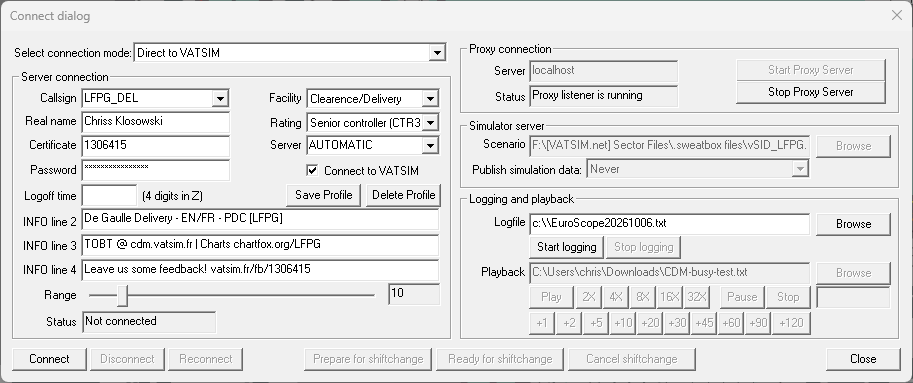Skip playback forward +120
Viewport: 913px width, 383px height.
[x=791, y=323]
